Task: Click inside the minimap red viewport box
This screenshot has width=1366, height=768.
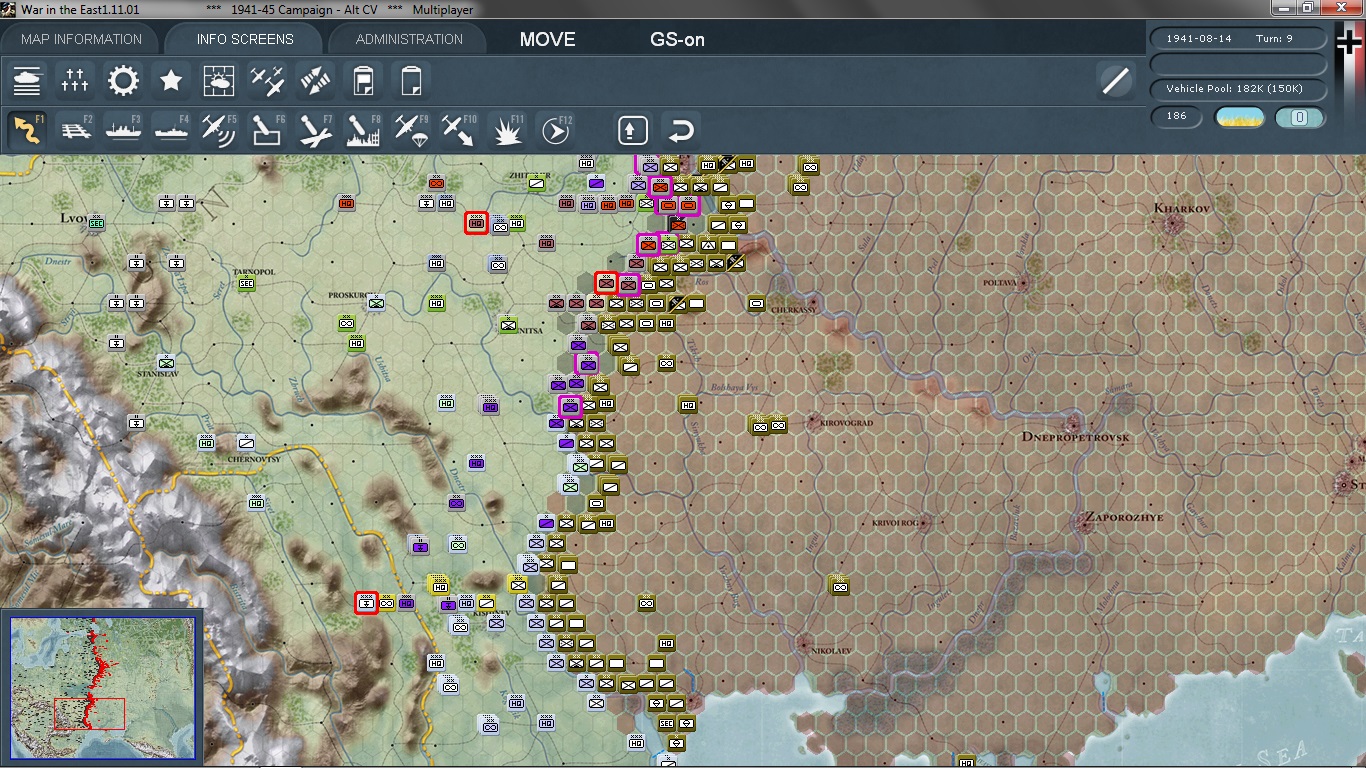Action: coord(89,713)
